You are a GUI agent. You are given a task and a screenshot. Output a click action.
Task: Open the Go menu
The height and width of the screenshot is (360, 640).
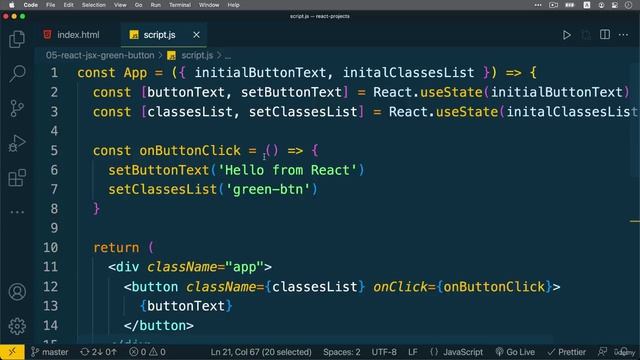pyautogui.click(x=138, y=5)
